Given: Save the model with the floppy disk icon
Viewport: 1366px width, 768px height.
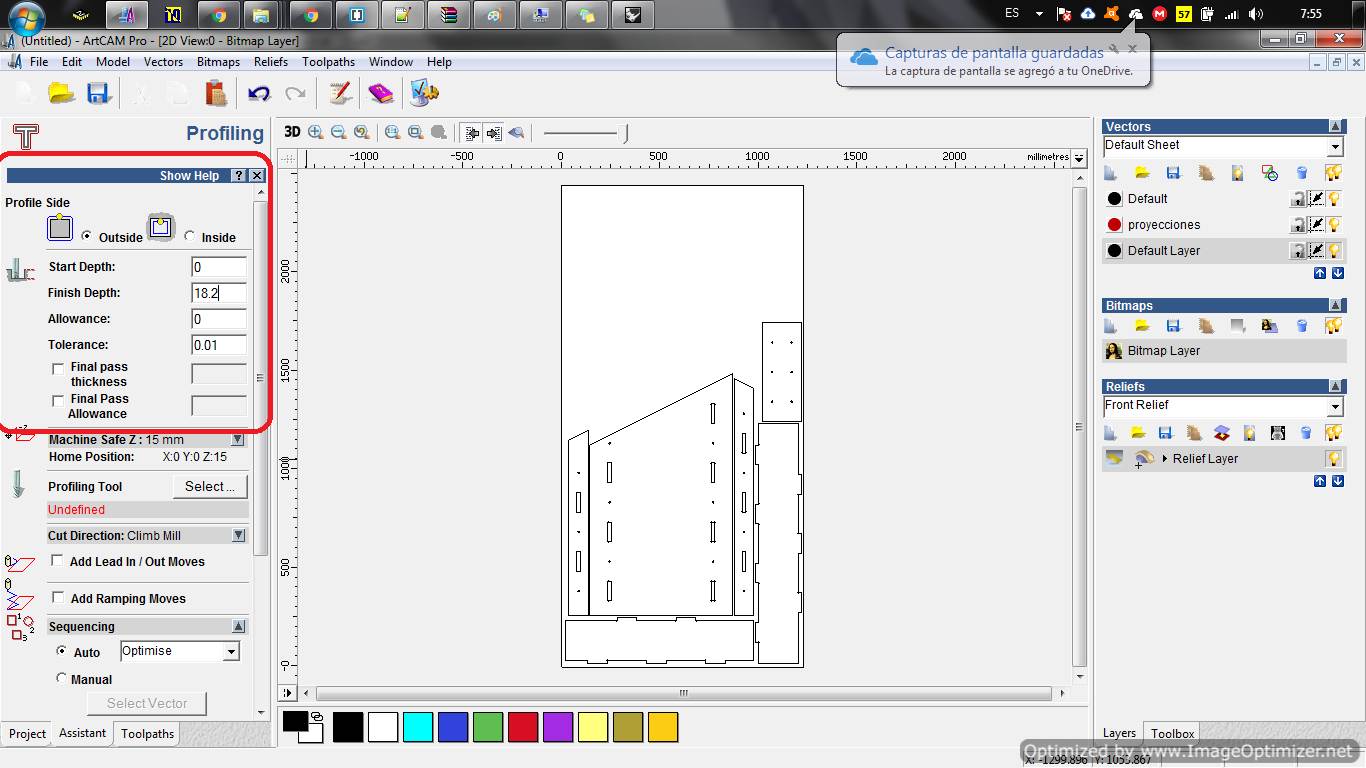Looking at the screenshot, I should (98, 93).
